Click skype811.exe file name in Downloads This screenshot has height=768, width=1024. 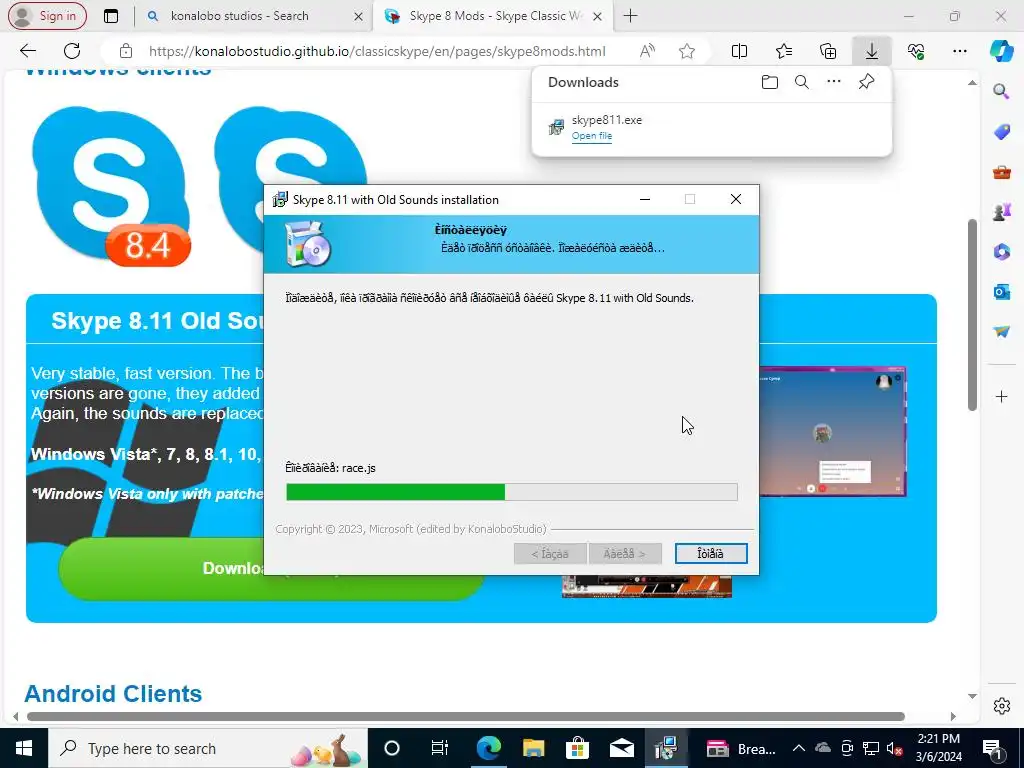tap(607, 120)
